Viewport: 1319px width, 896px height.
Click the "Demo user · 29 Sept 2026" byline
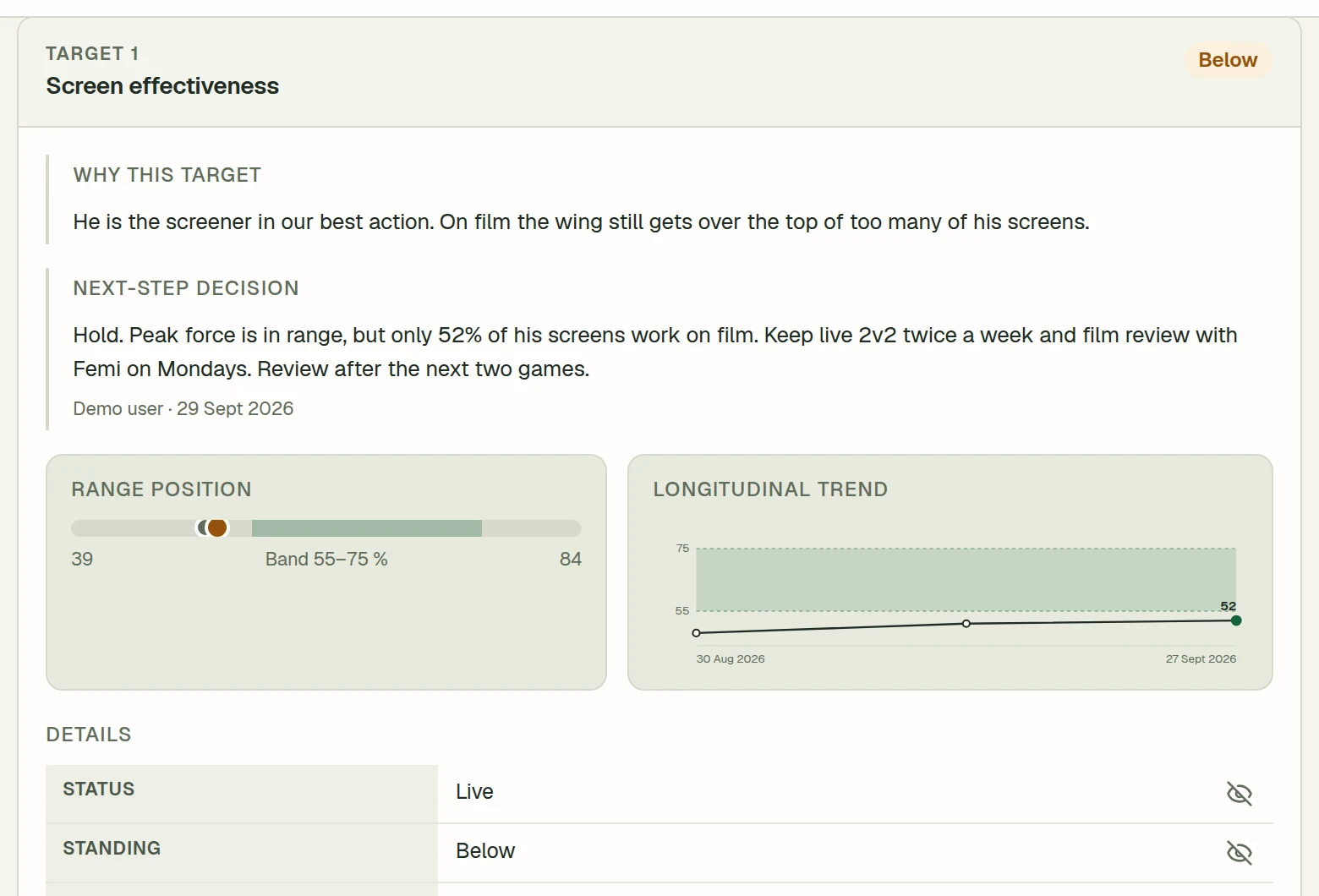point(183,408)
